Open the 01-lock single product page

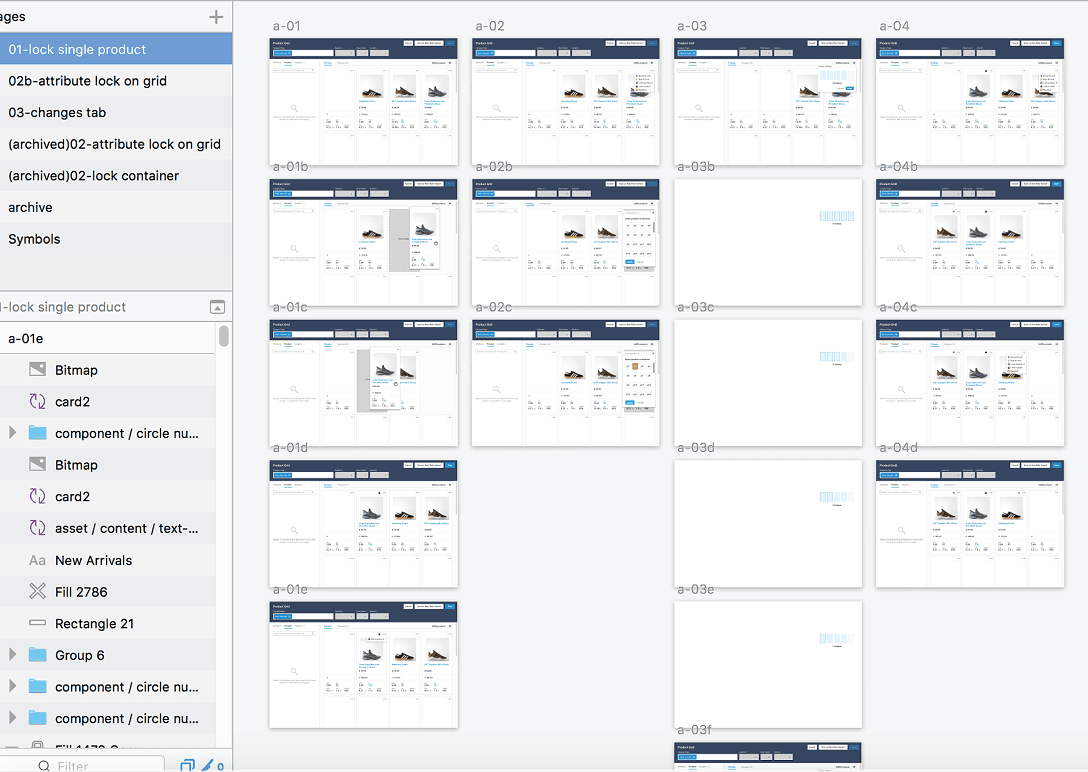pyautogui.click(x=116, y=49)
